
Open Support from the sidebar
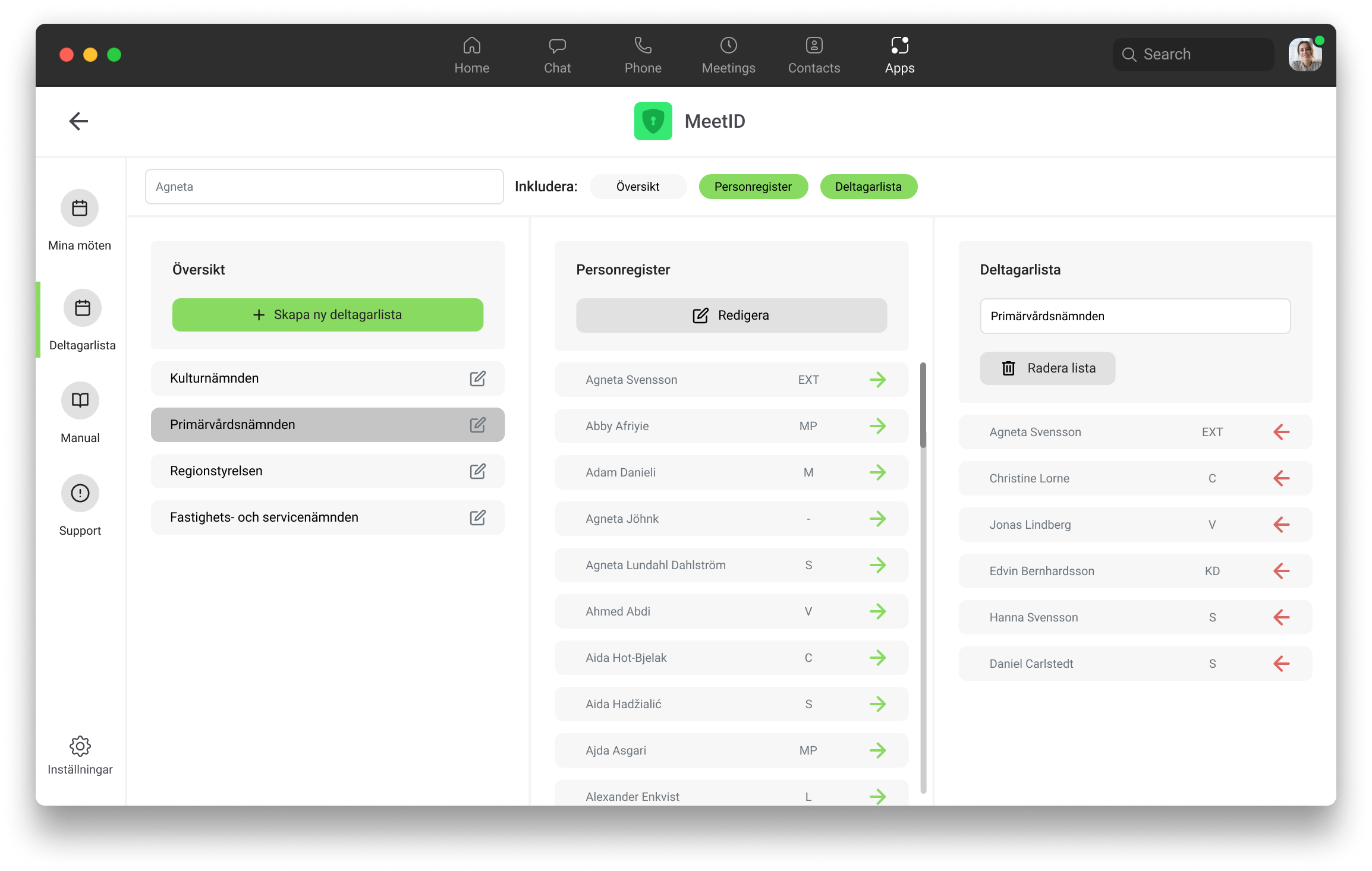[x=80, y=493]
